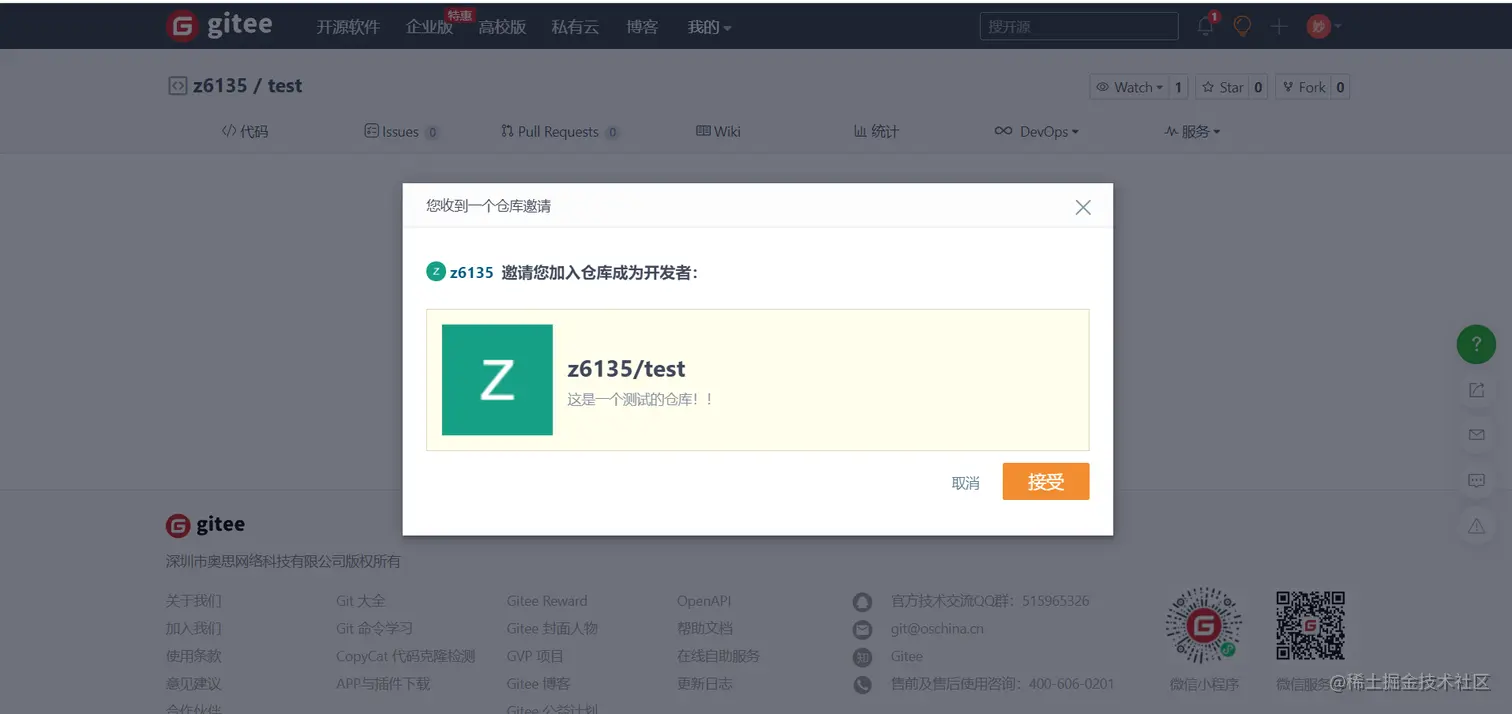Viewport: 1512px width, 714px height.
Task: Open the Gitee Reward footer link
Action: (547, 601)
